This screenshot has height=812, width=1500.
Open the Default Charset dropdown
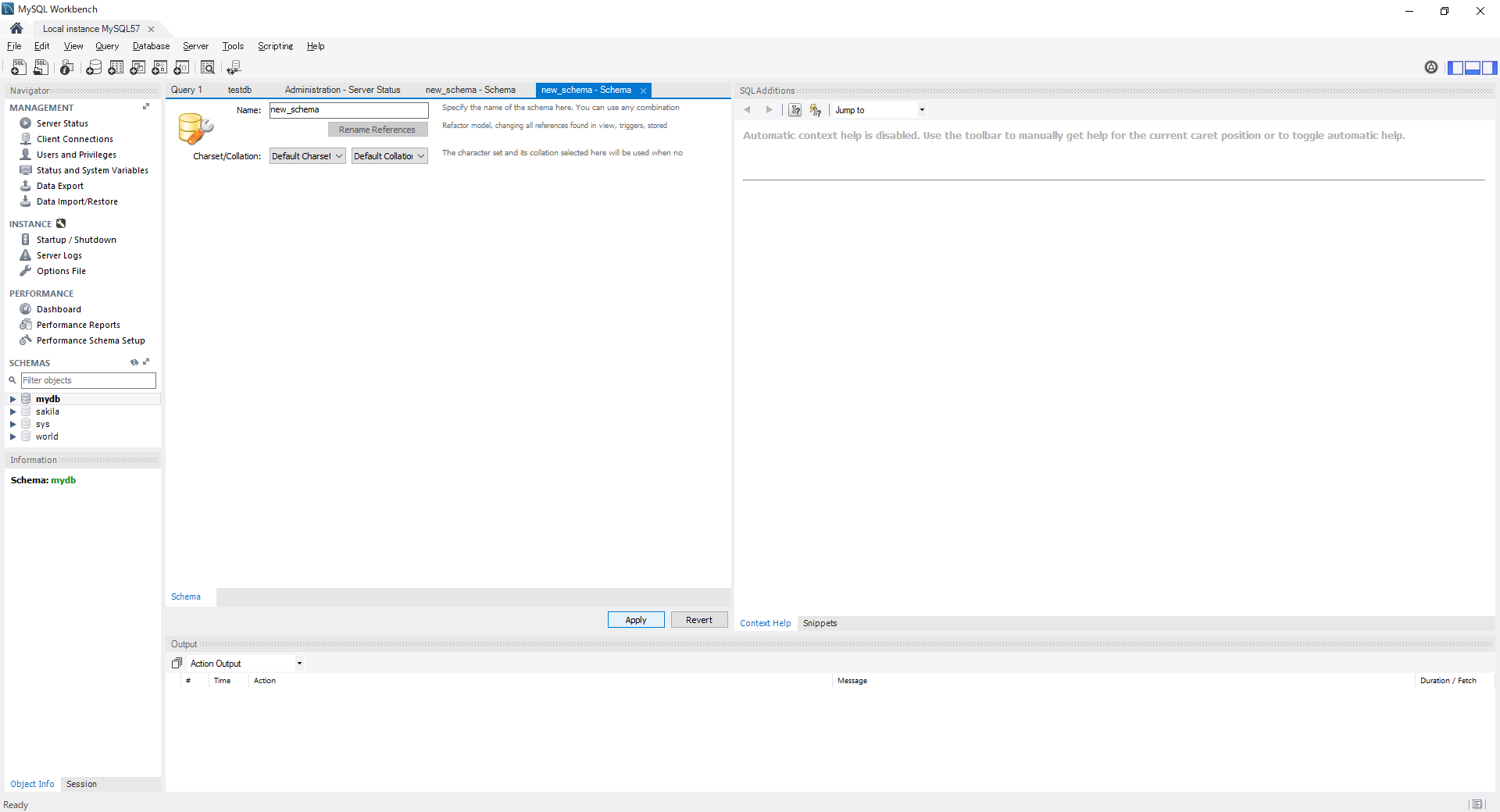(307, 156)
